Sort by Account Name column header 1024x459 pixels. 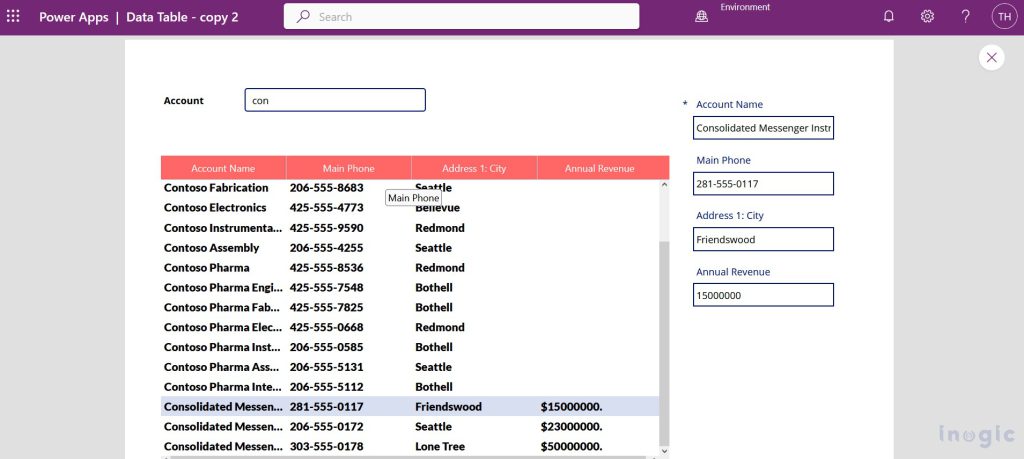[223, 168]
